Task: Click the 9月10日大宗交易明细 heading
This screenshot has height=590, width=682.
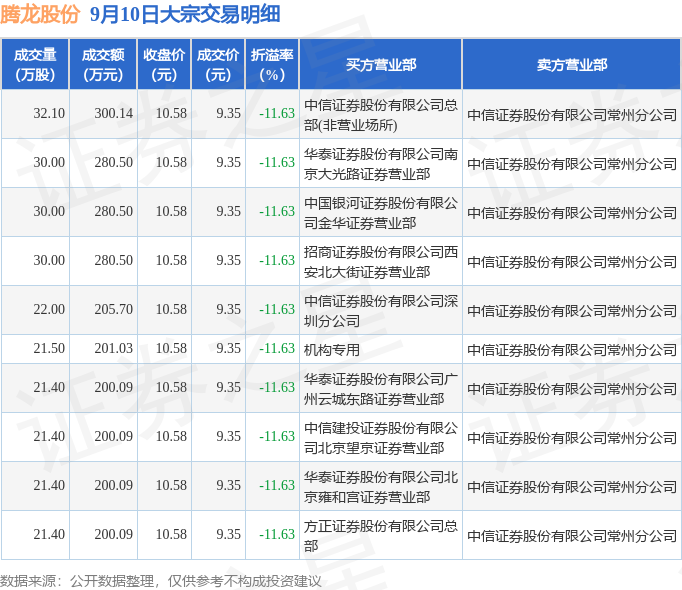Action: pyautogui.click(x=185, y=14)
